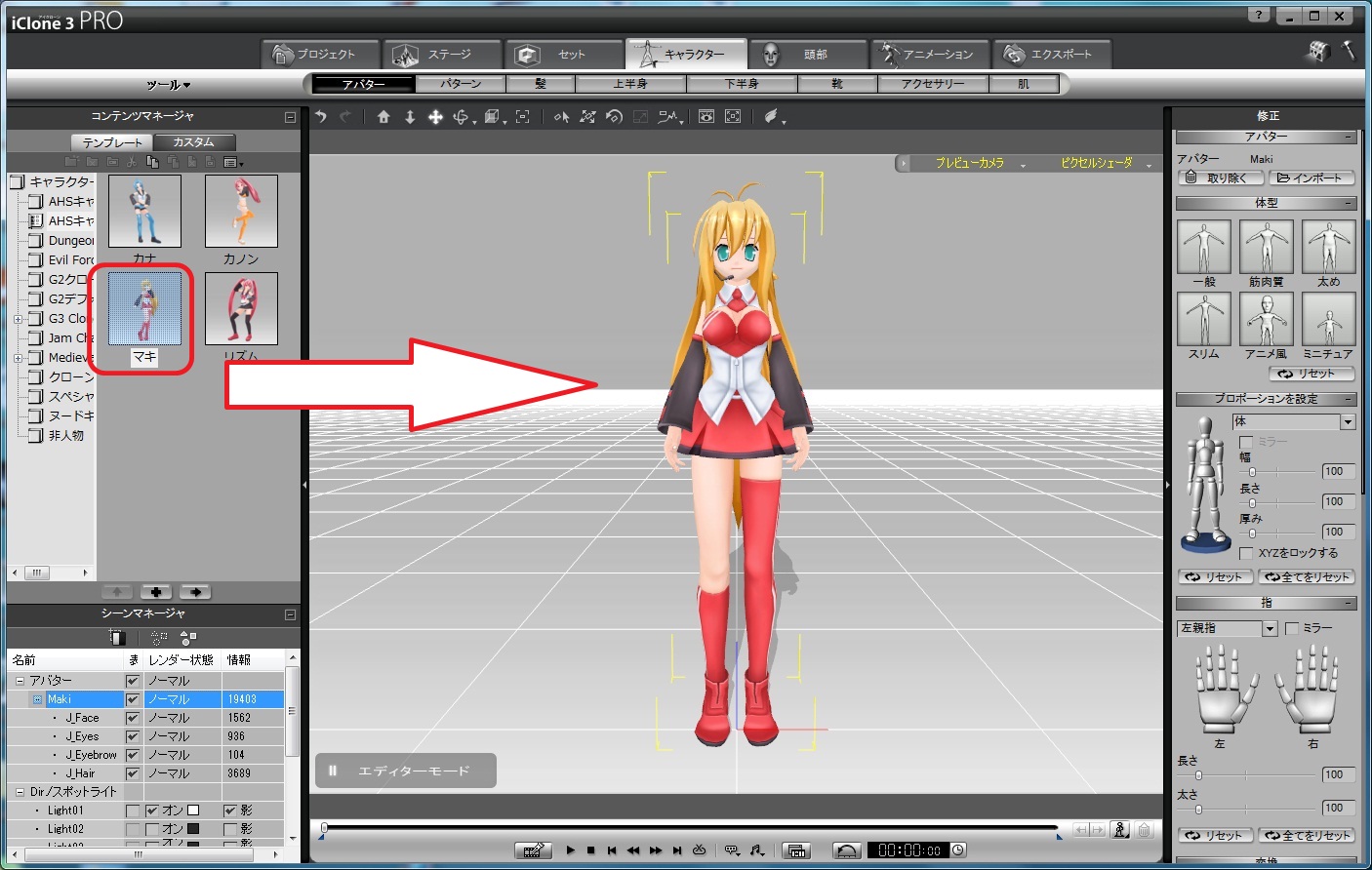Click 全てをリセット in proportion section
This screenshot has width=1372, height=870.
(1308, 577)
